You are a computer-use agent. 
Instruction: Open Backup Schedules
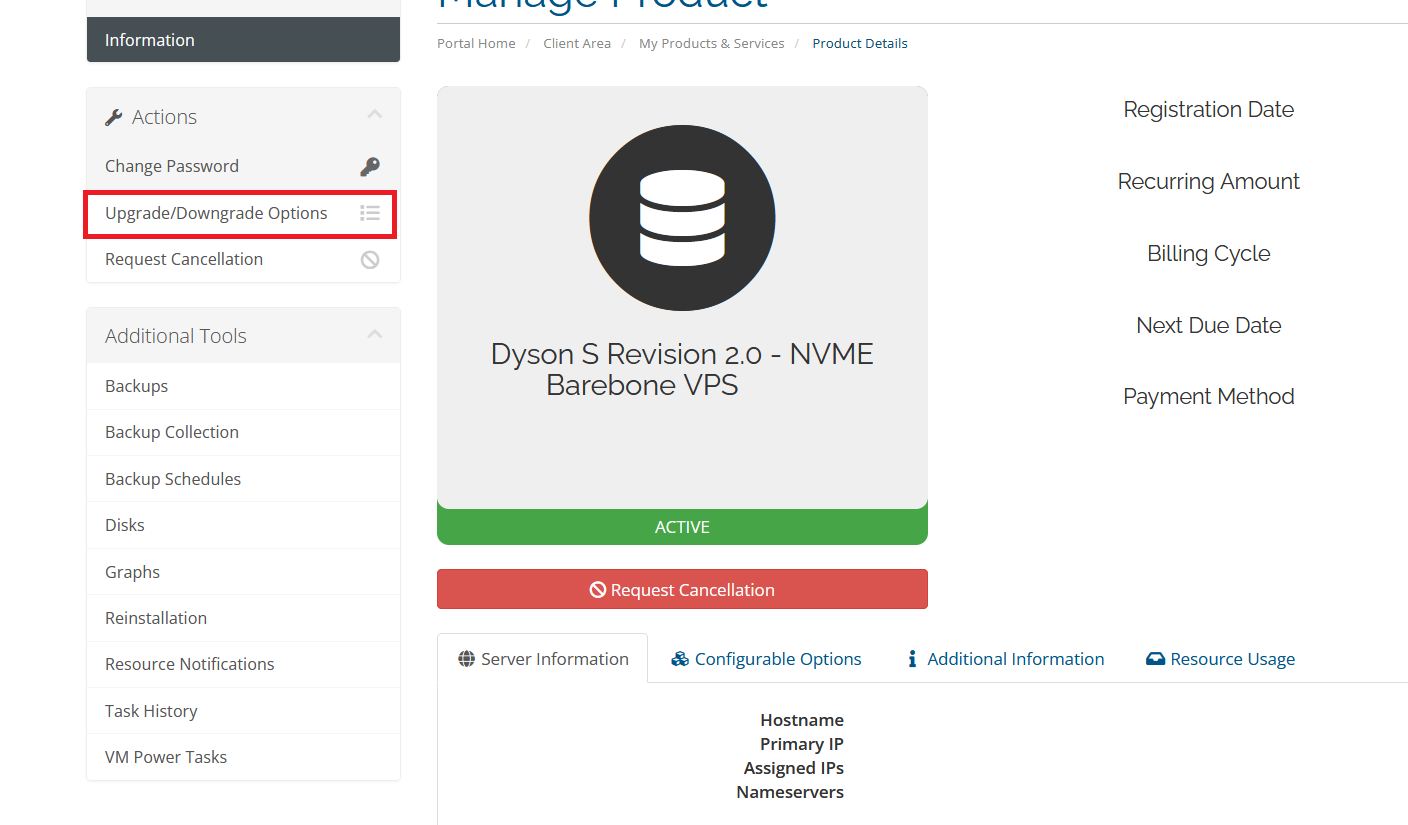(x=243, y=479)
